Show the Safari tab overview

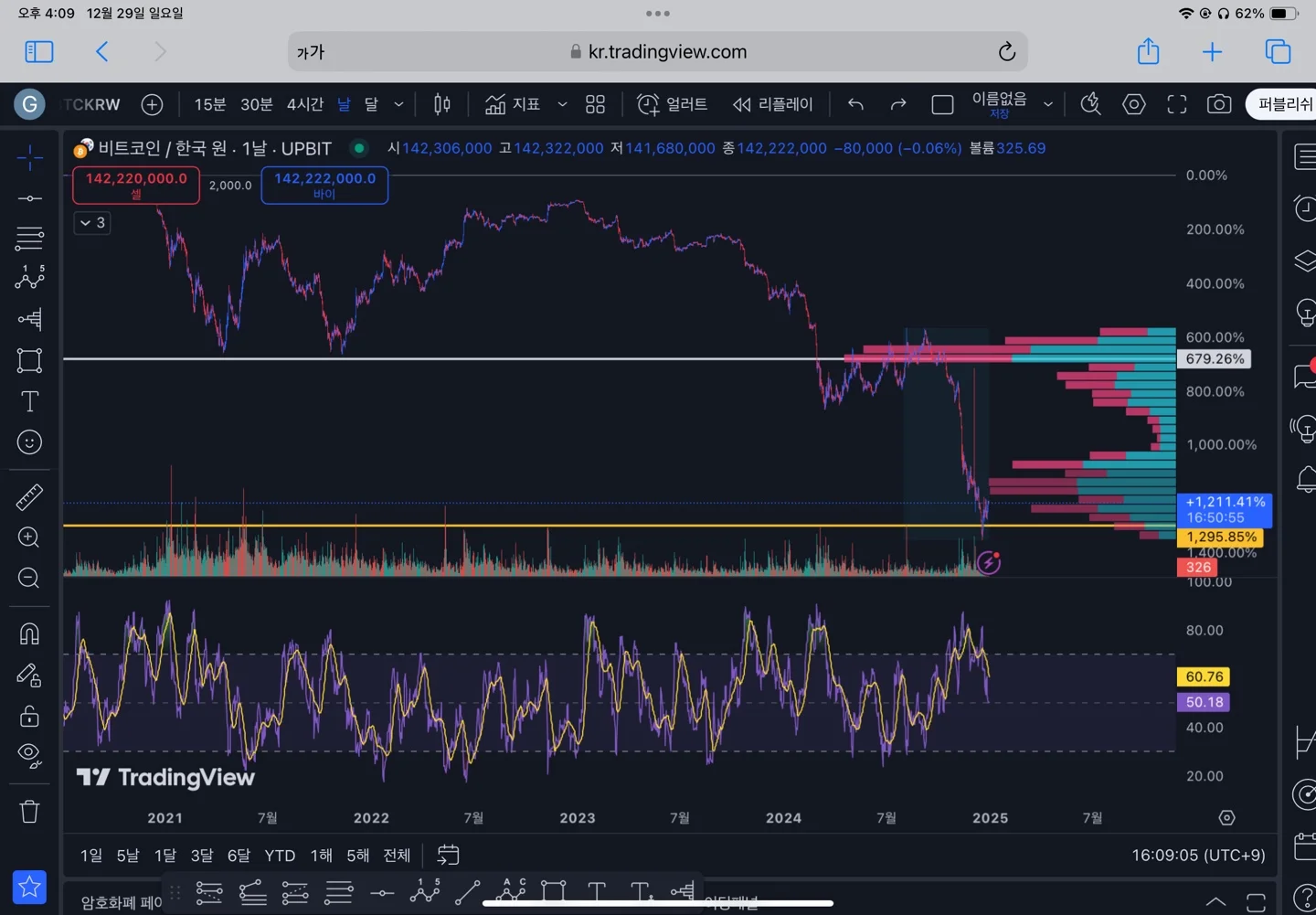pyautogui.click(x=1278, y=52)
